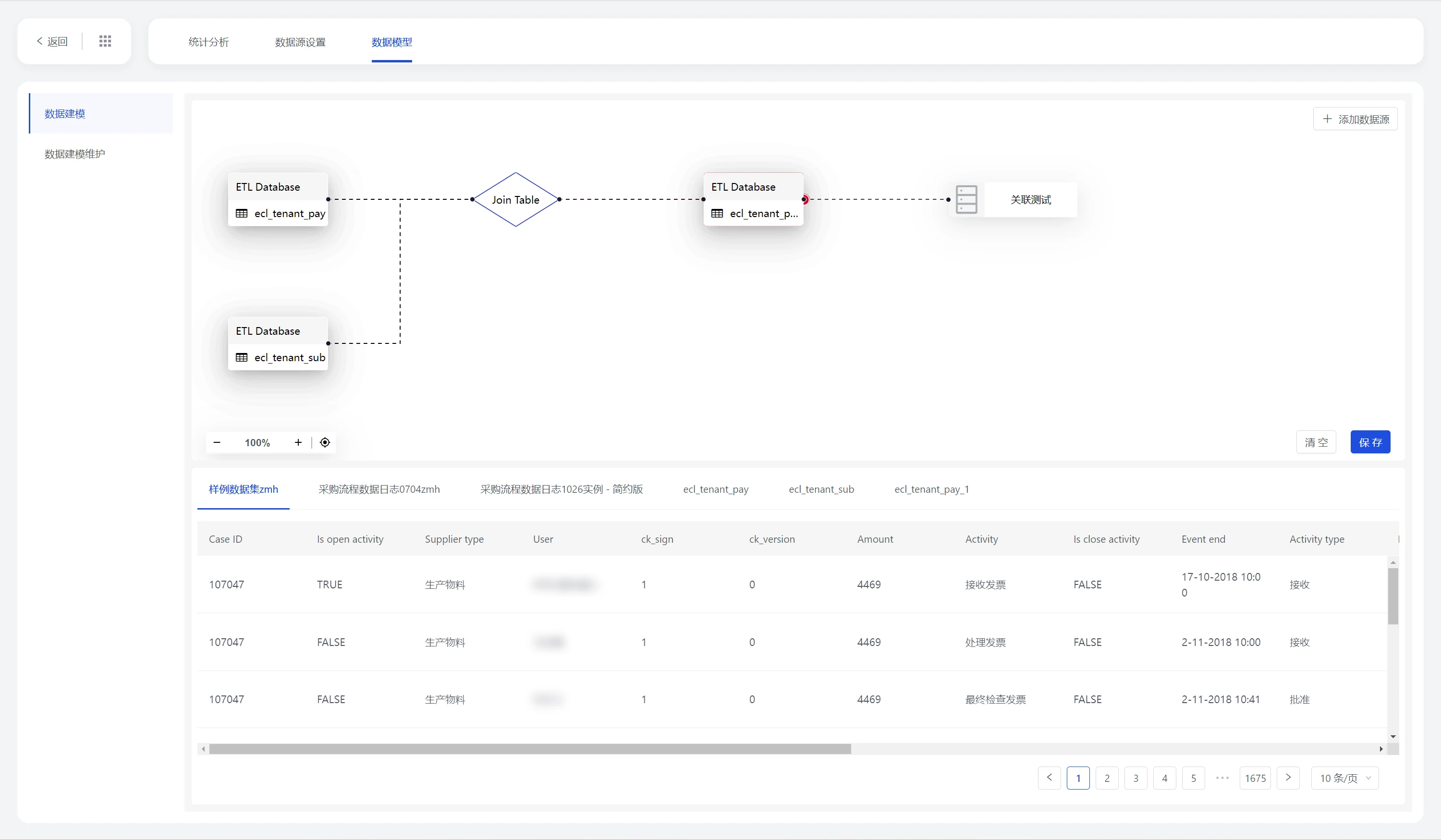The height and width of the screenshot is (840, 1441).
Task: Click the 保存 button
Action: 1371,442
